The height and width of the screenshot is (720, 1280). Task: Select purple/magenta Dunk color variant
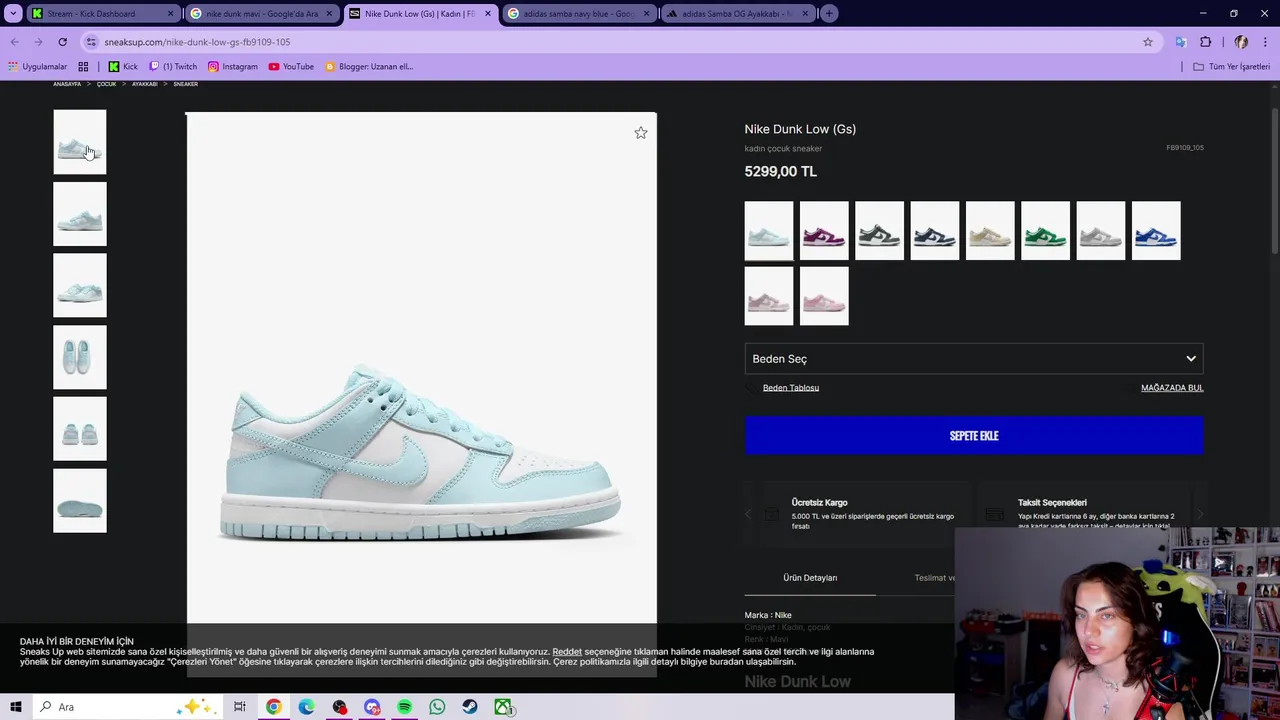click(824, 231)
